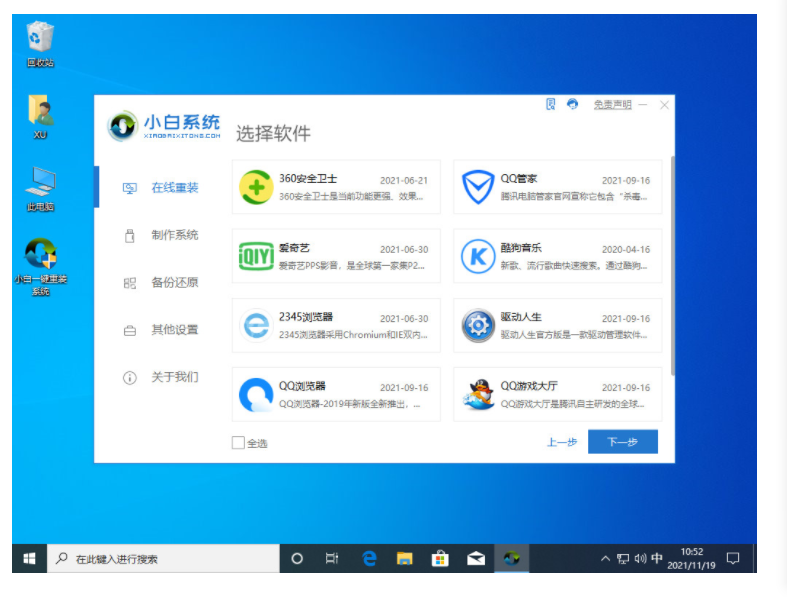The height and width of the screenshot is (597, 787).
Task: Tick the 全选 select-all checkbox
Action: [238, 442]
